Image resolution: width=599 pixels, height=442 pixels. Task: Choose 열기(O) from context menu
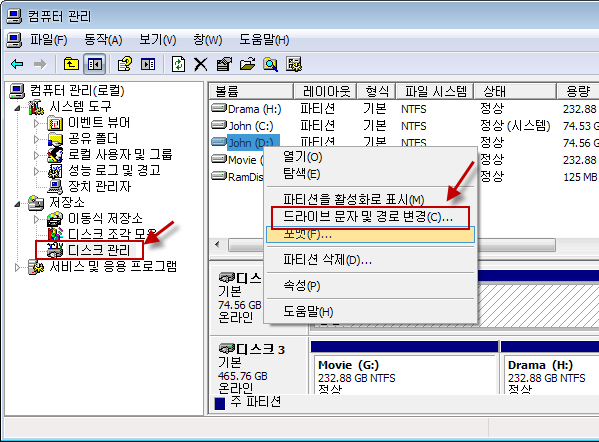tap(371, 157)
